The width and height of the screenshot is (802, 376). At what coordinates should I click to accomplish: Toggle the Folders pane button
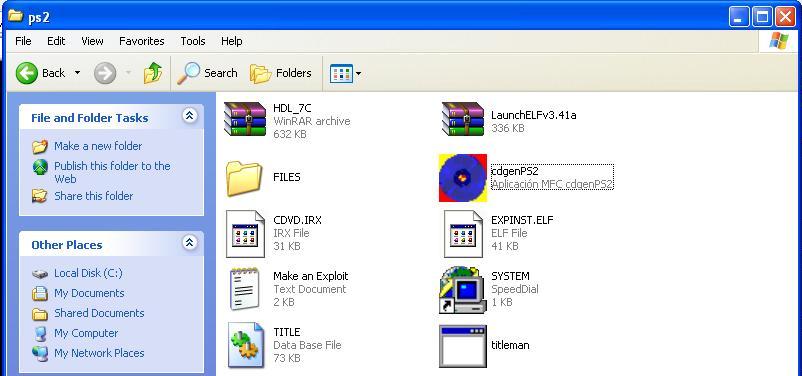(x=281, y=73)
